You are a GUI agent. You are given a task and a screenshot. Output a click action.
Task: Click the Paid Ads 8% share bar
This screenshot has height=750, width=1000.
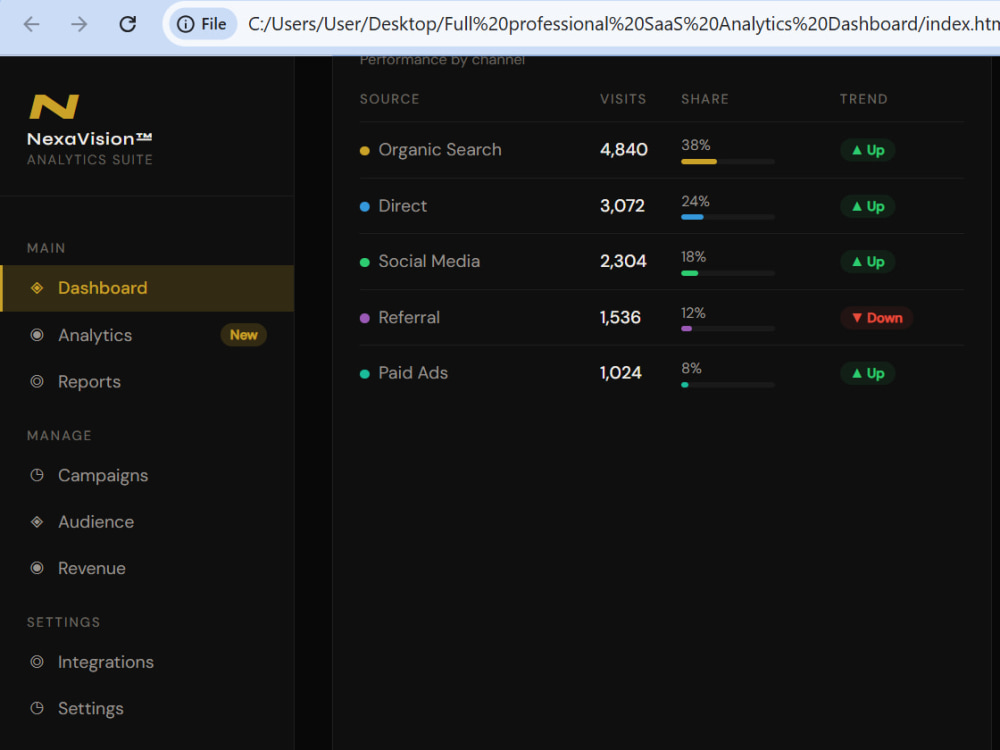[x=728, y=385]
